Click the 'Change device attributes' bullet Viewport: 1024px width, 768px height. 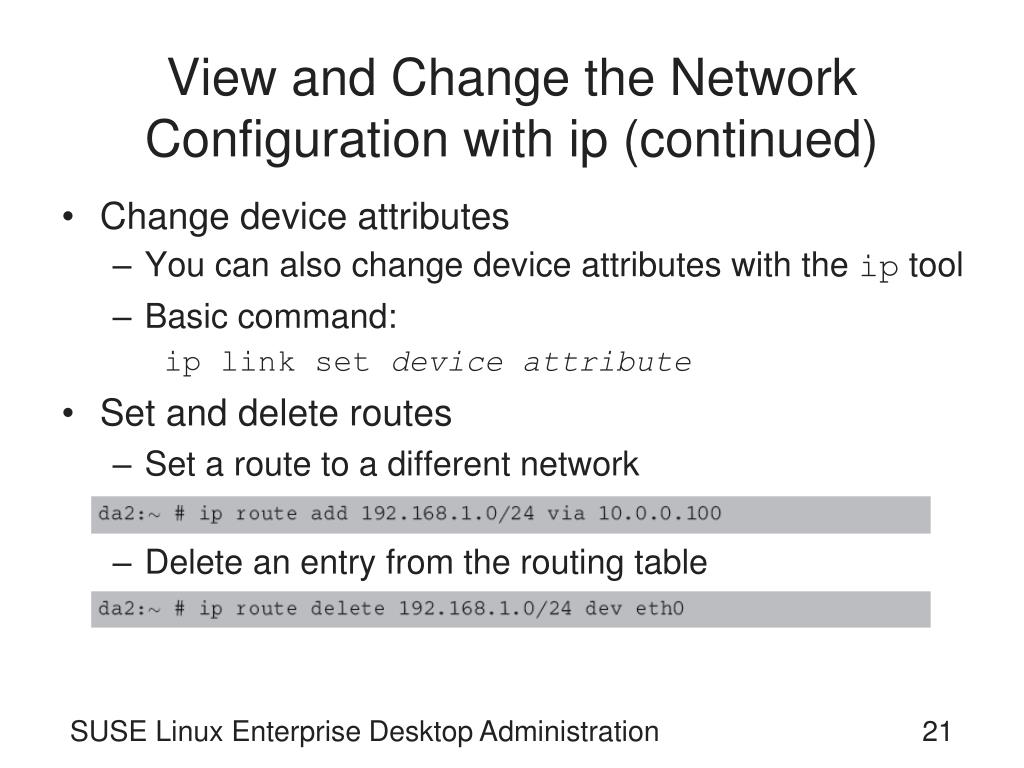pos(304,217)
